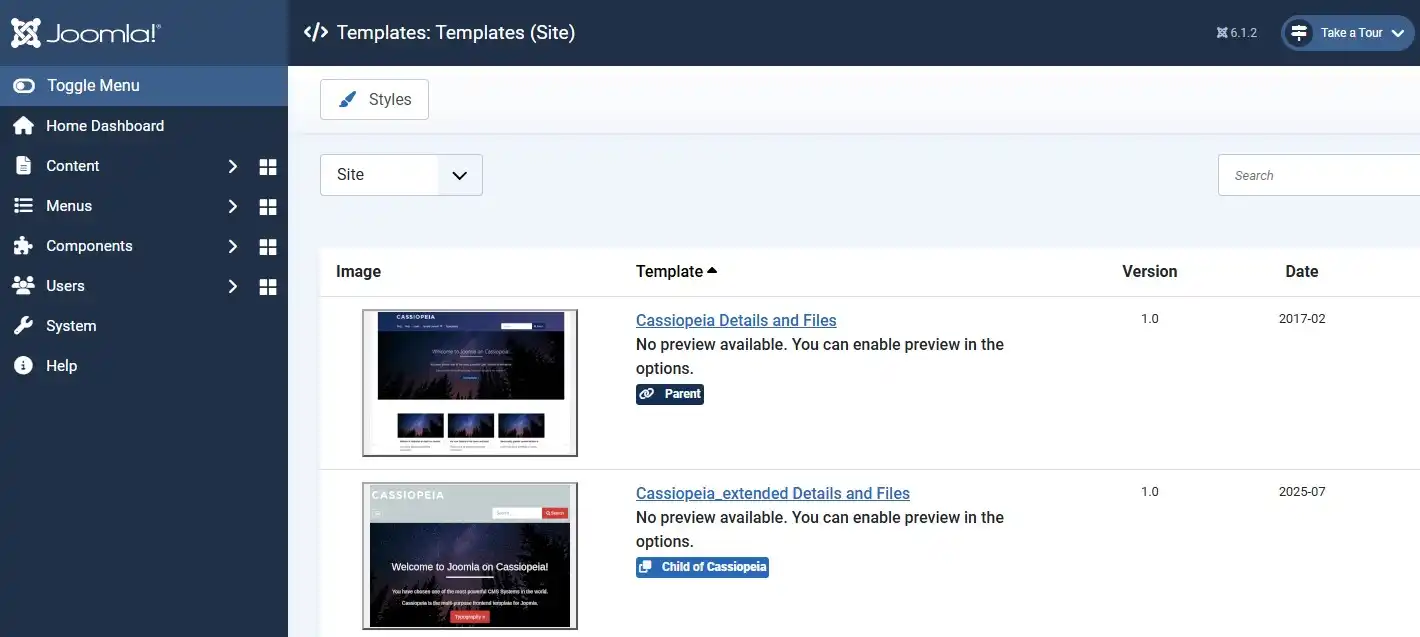Viewport: 1420px width, 637px height.
Task: Click the Parent badge under Cassiopeia
Action: click(670, 394)
